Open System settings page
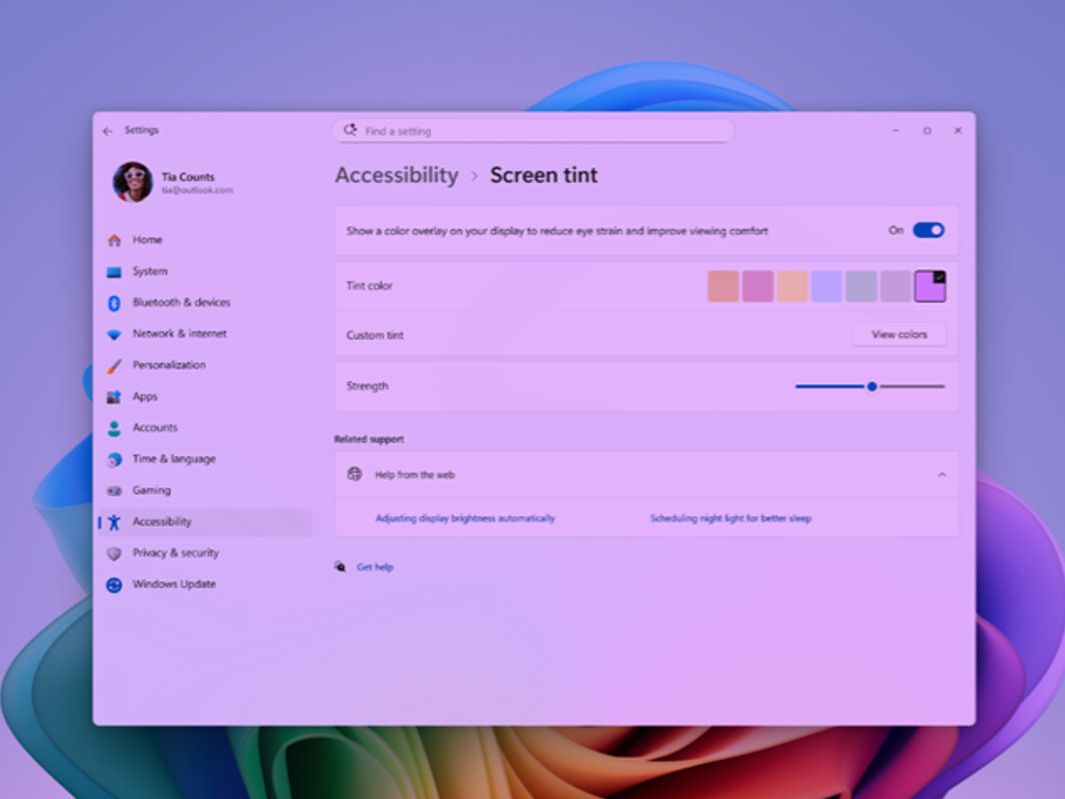1065x799 pixels. [204, 272]
